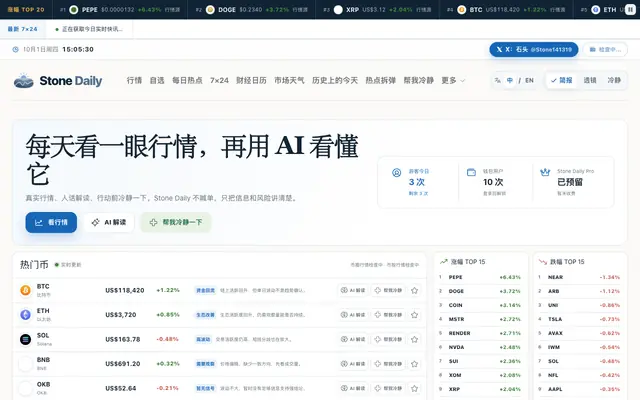Select the 冷静 view mode

[614, 80]
